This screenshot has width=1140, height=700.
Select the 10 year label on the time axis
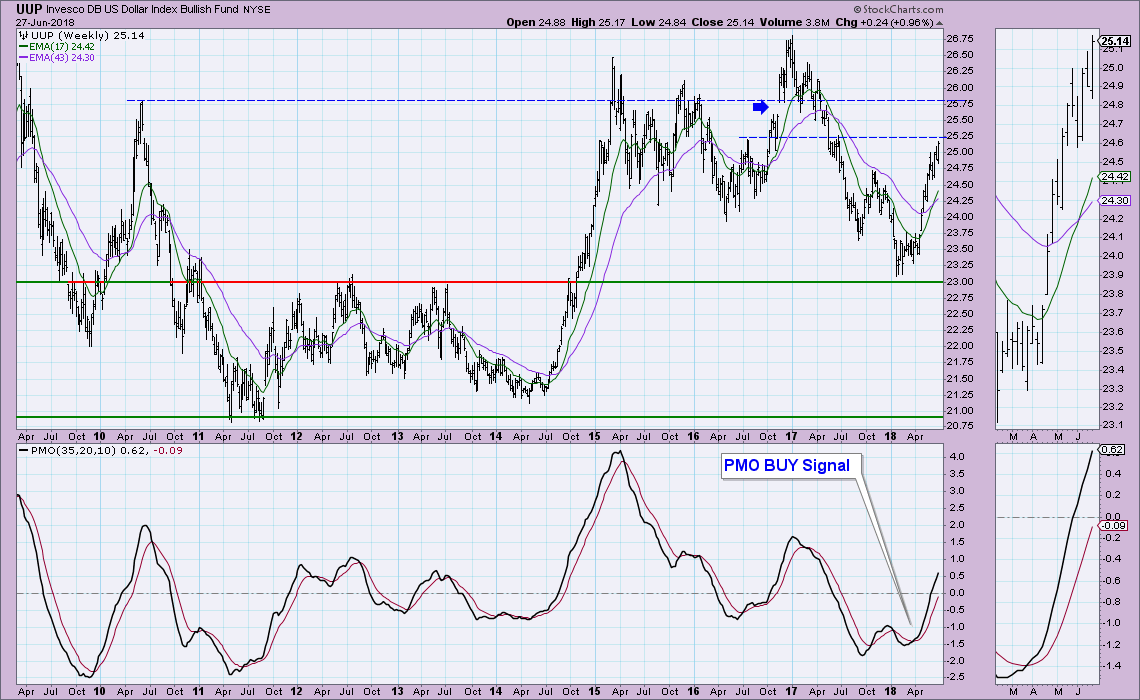(x=99, y=437)
